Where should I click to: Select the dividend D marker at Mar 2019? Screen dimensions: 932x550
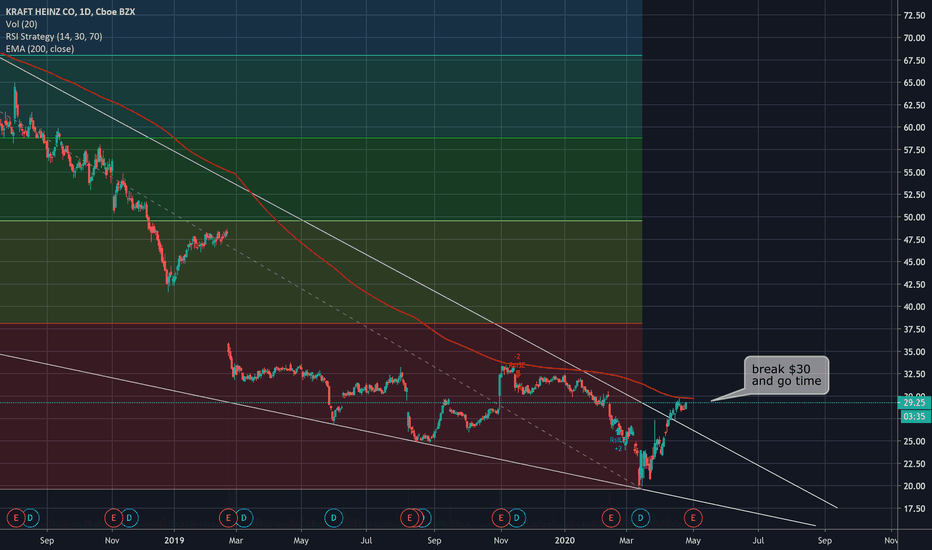click(x=244, y=518)
